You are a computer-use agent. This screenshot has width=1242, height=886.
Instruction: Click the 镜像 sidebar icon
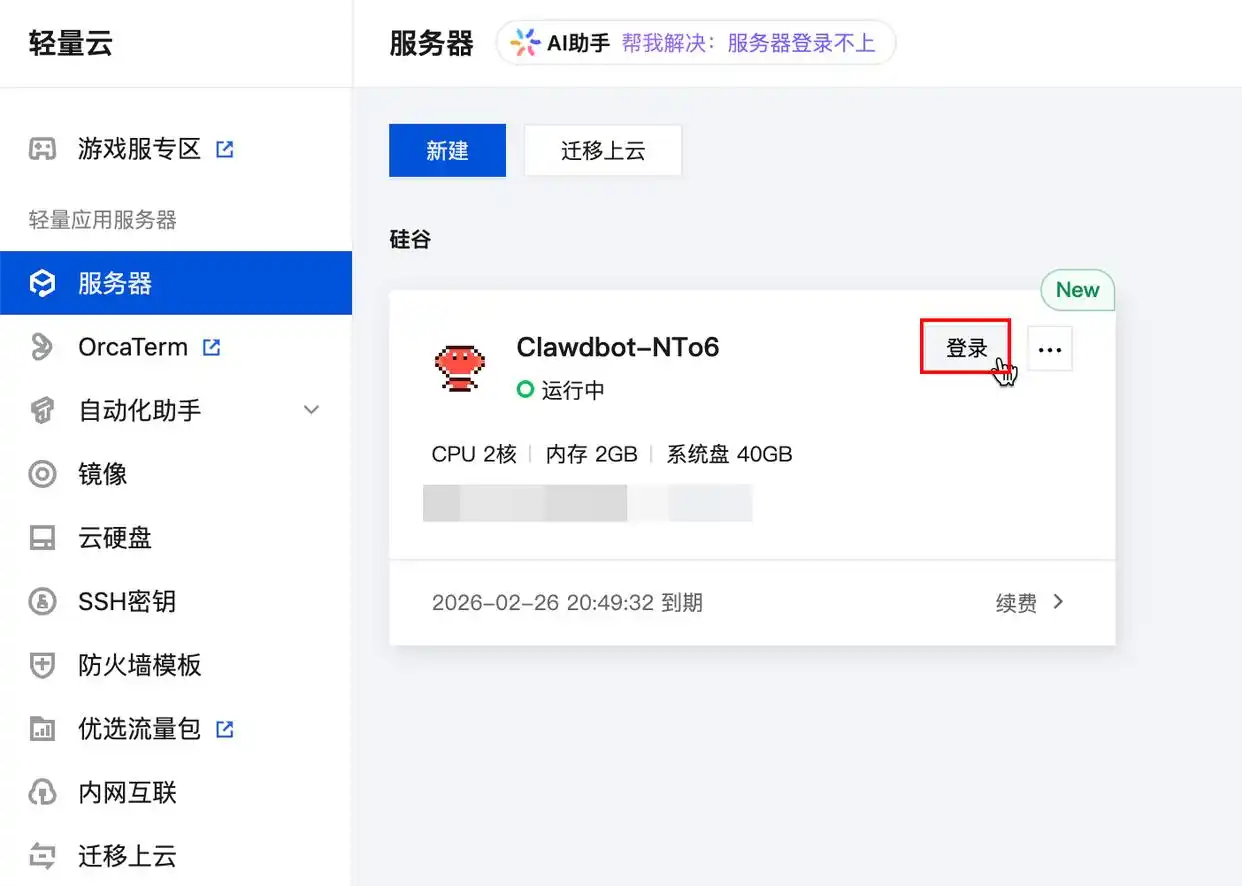(x=42, y=473)
